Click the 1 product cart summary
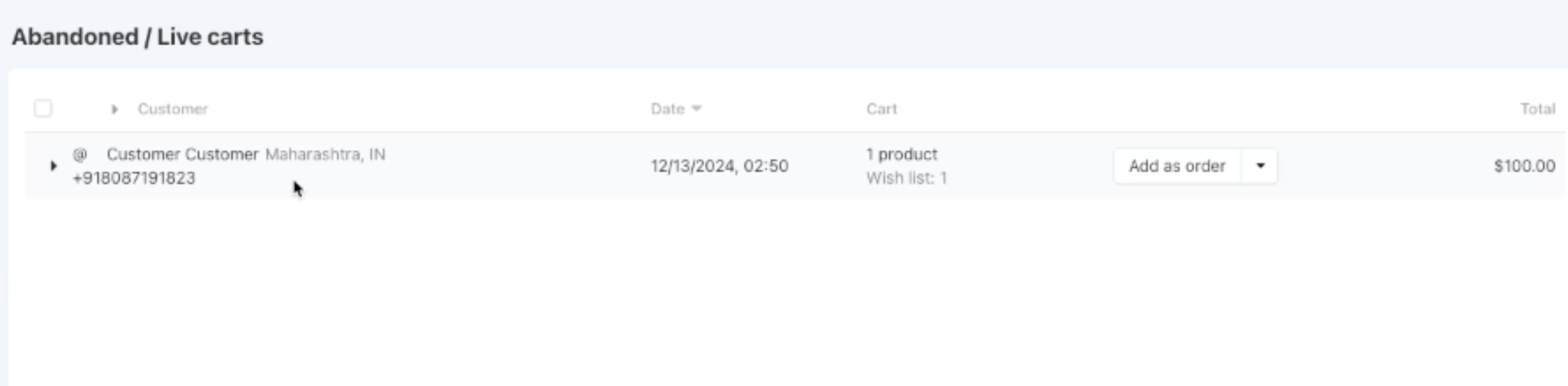This screenshot has width=1568, height=386. pos(901,154)
